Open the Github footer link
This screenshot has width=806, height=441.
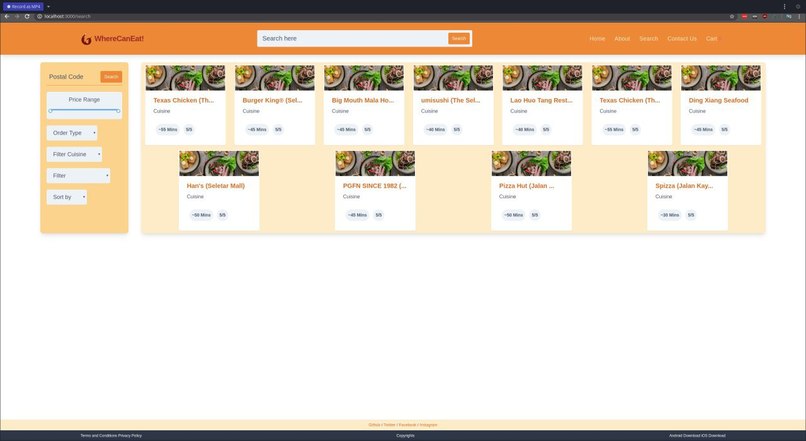pos(374,425)
